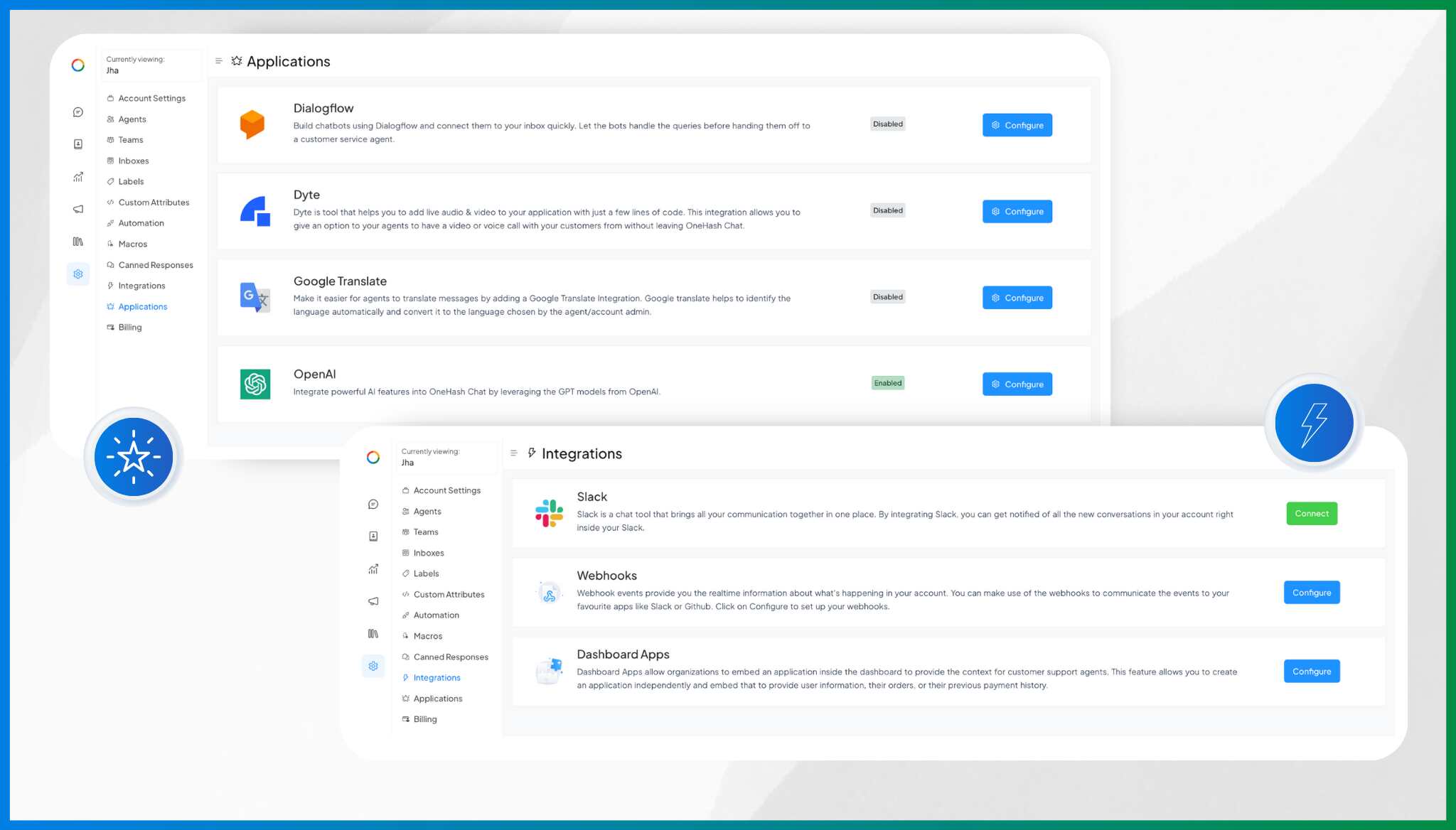Open Inboxes in Applications window sidebar

click(x=128, y=161)
